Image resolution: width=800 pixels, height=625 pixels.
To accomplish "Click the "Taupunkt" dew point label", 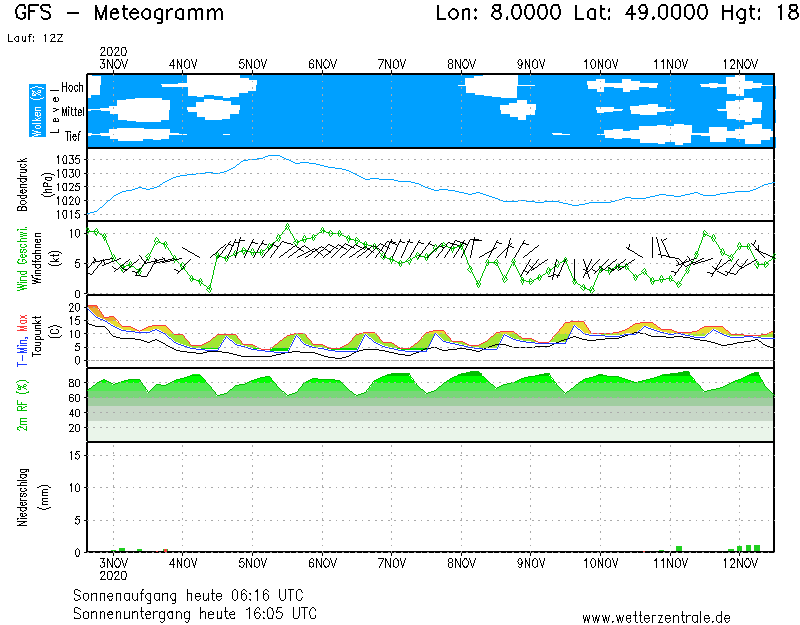I will (36, 336).
